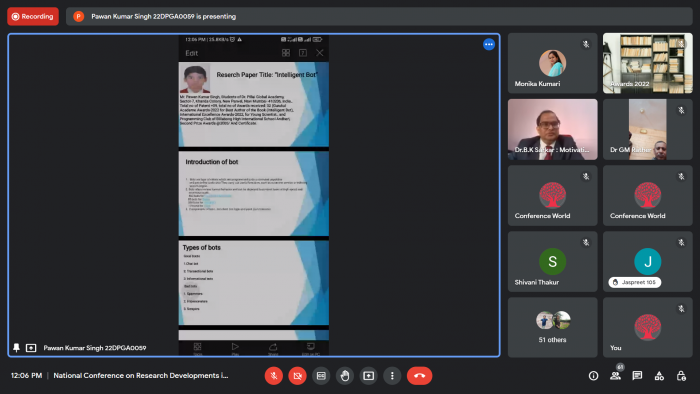Viewport: 700px width, 394px height.
Task: Select Dr.B.K Sarkar's video tile
Action: (x=552, y=129)
